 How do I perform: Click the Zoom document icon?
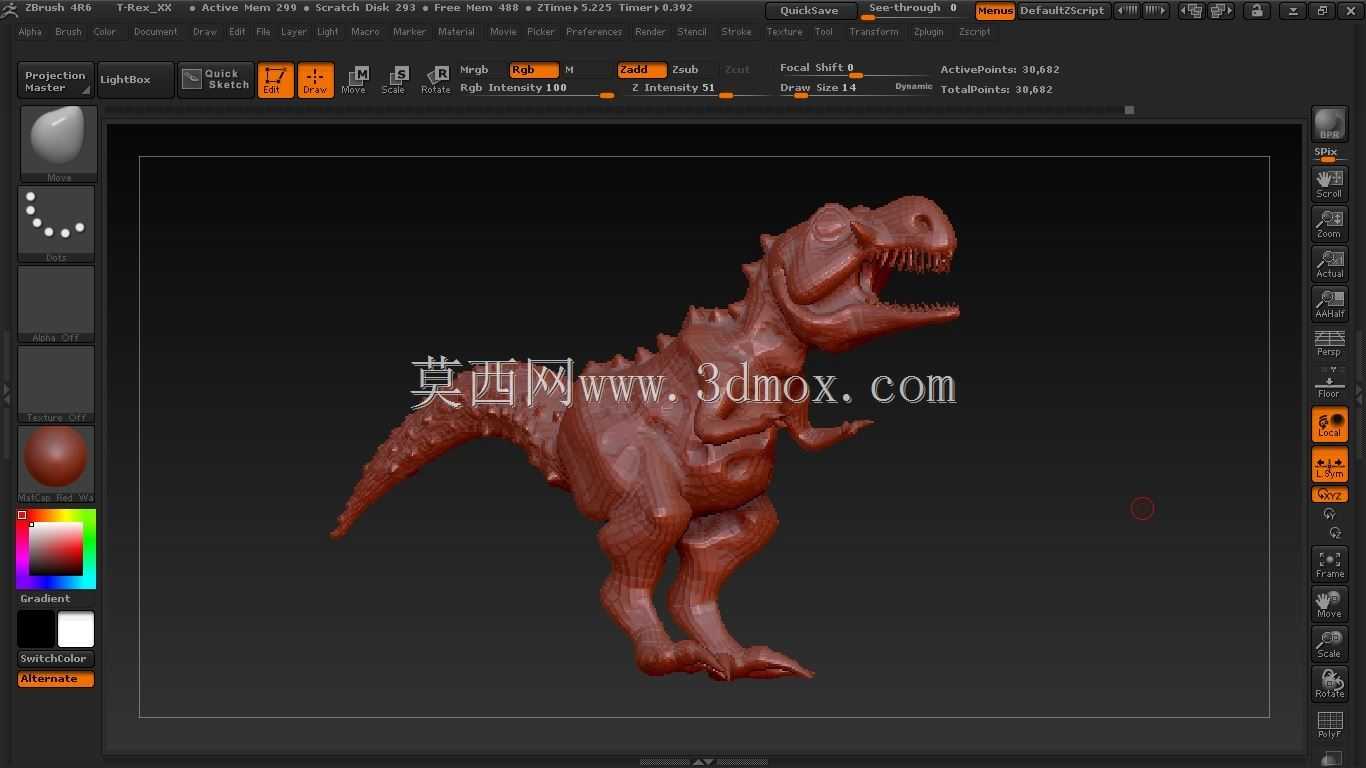click(1330, 223)
